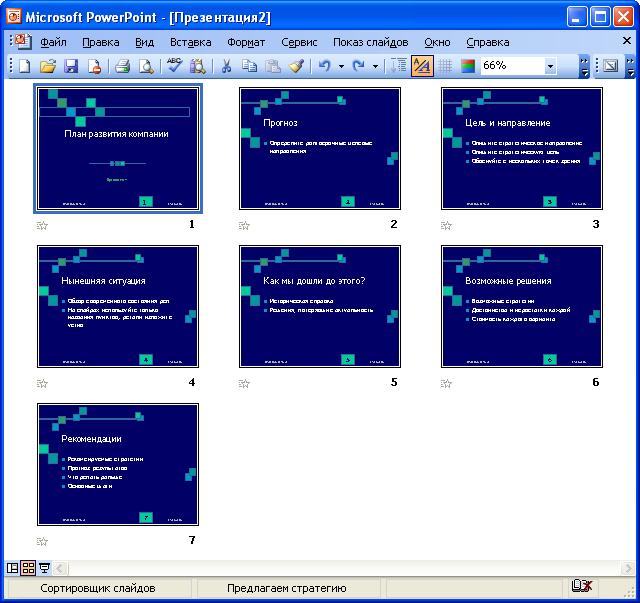Start slide show from the view button

tap(44, 568)
